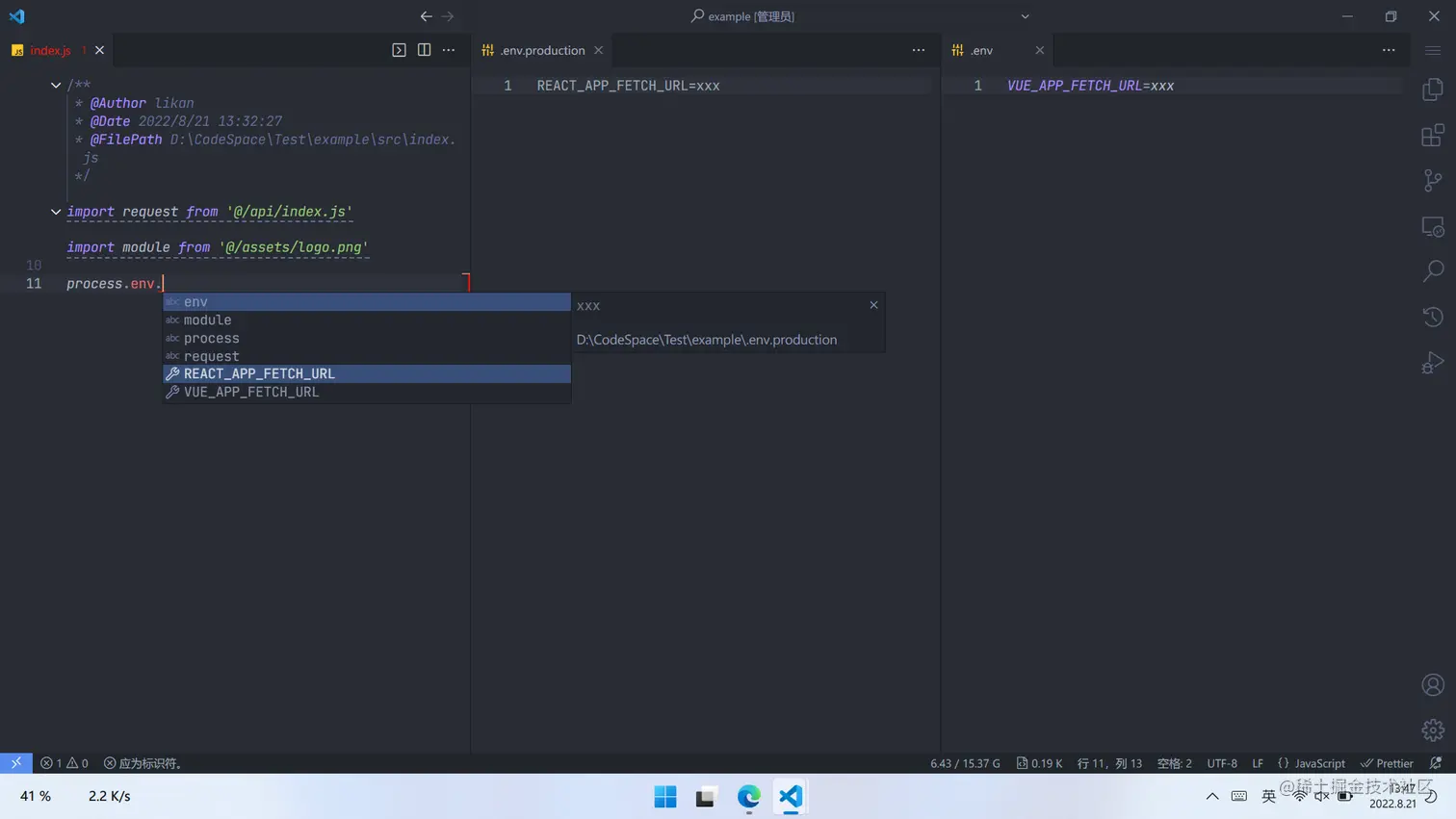The height and width of the screenshot is (819, 1456).
Task: Switch the 英 input method indicator
Action: pos(1268,796)
